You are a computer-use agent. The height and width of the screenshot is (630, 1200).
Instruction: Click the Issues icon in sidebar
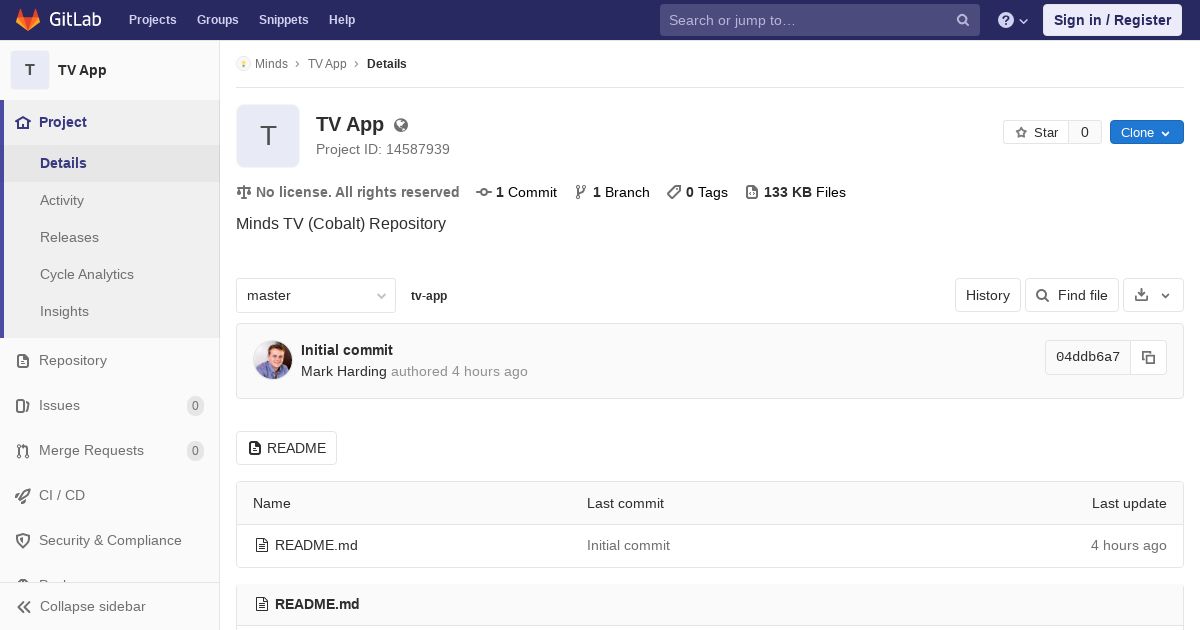(x=23, y=406)
